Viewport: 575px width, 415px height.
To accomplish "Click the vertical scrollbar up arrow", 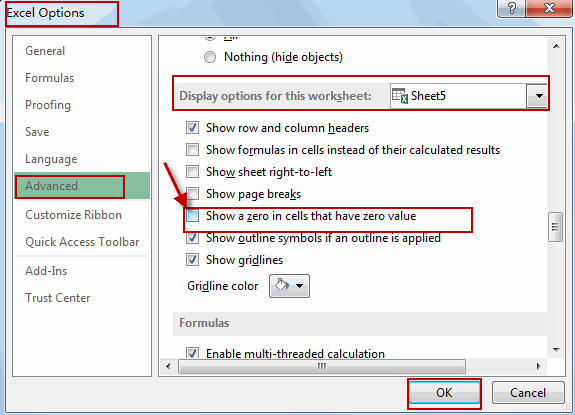I will (x=556, y=46).
